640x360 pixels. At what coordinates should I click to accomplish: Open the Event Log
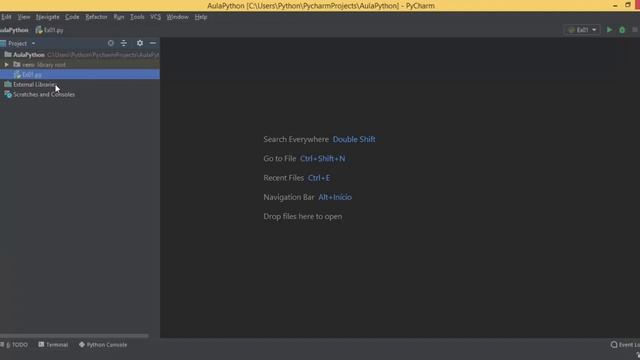[x=625, y=345]
